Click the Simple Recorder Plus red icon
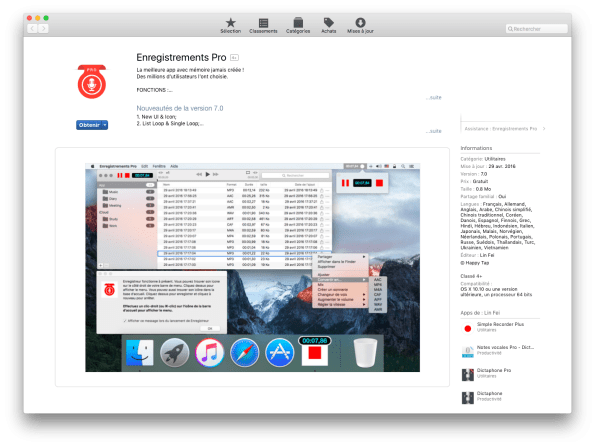Image resolution: width=595 pixels, height=447 pixels. (x=468, y=329)
